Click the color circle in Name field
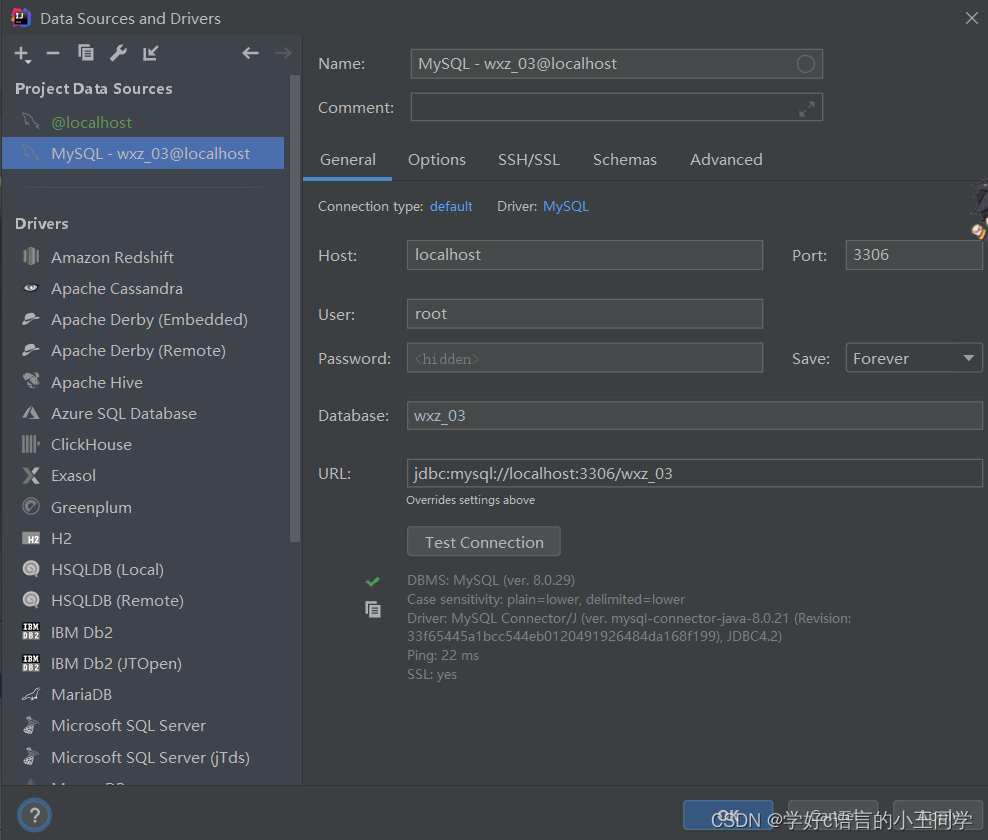Viewport: 988px width, 840px height. pyautogui.click(x=805, y=64)
